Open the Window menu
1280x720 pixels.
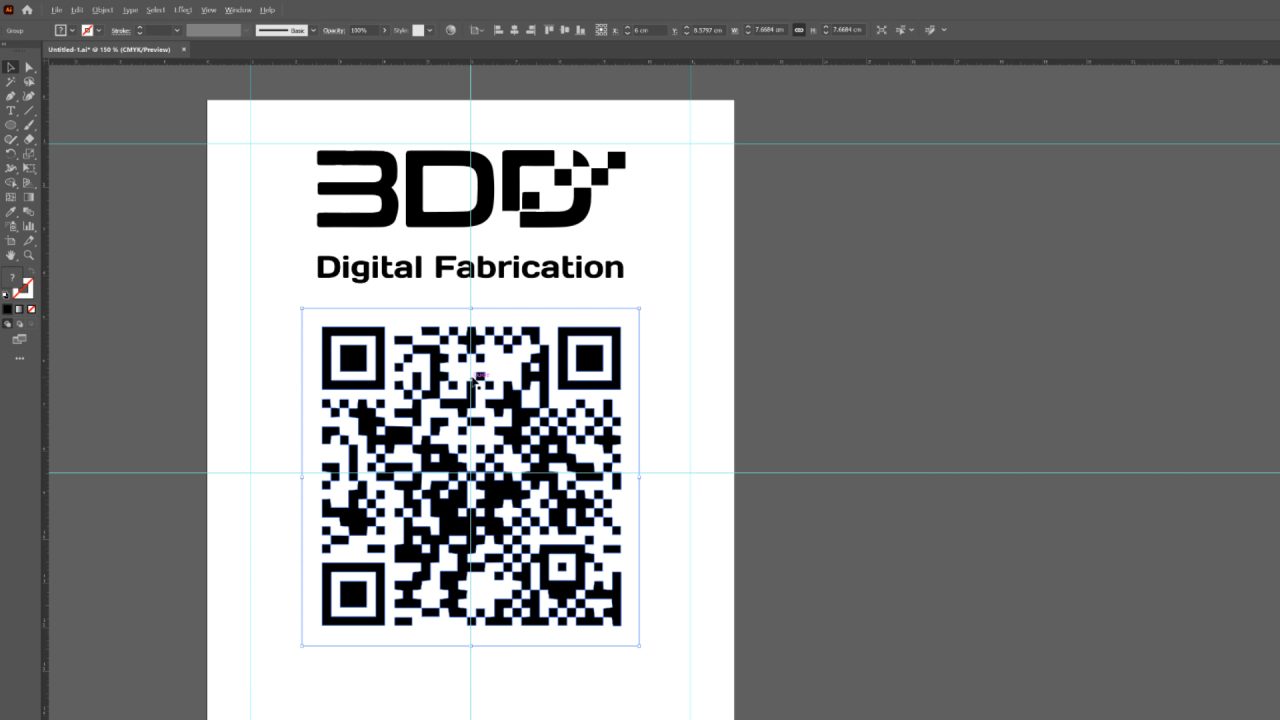pos(238,10)
